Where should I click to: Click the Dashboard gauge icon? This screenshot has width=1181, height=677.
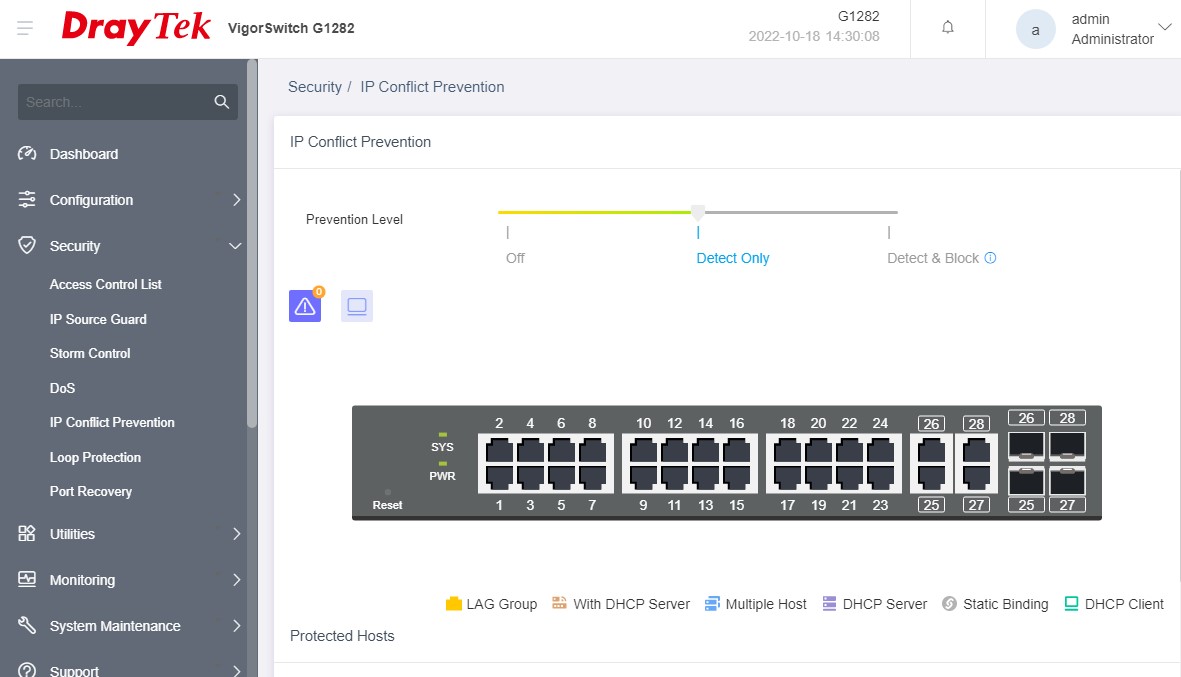pos(27,154)
